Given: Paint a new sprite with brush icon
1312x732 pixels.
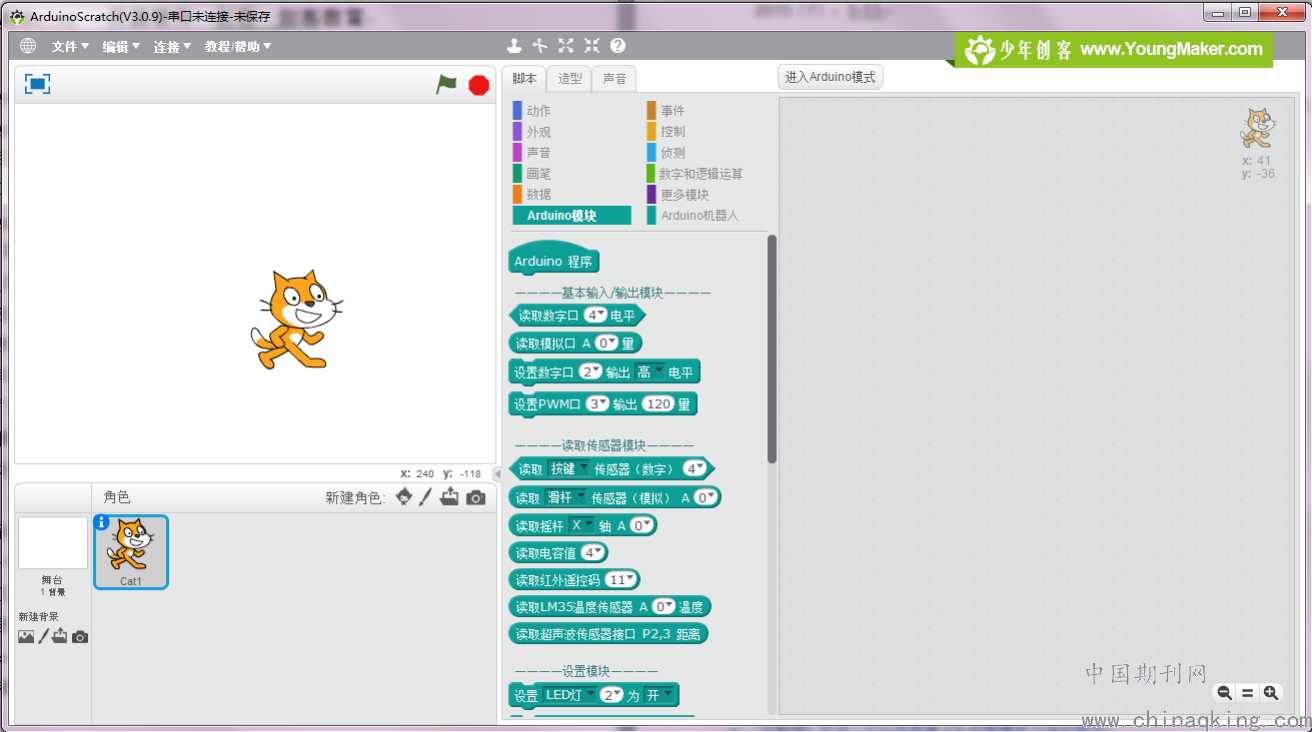Looking at the screenshot, I should pos(426,497).
